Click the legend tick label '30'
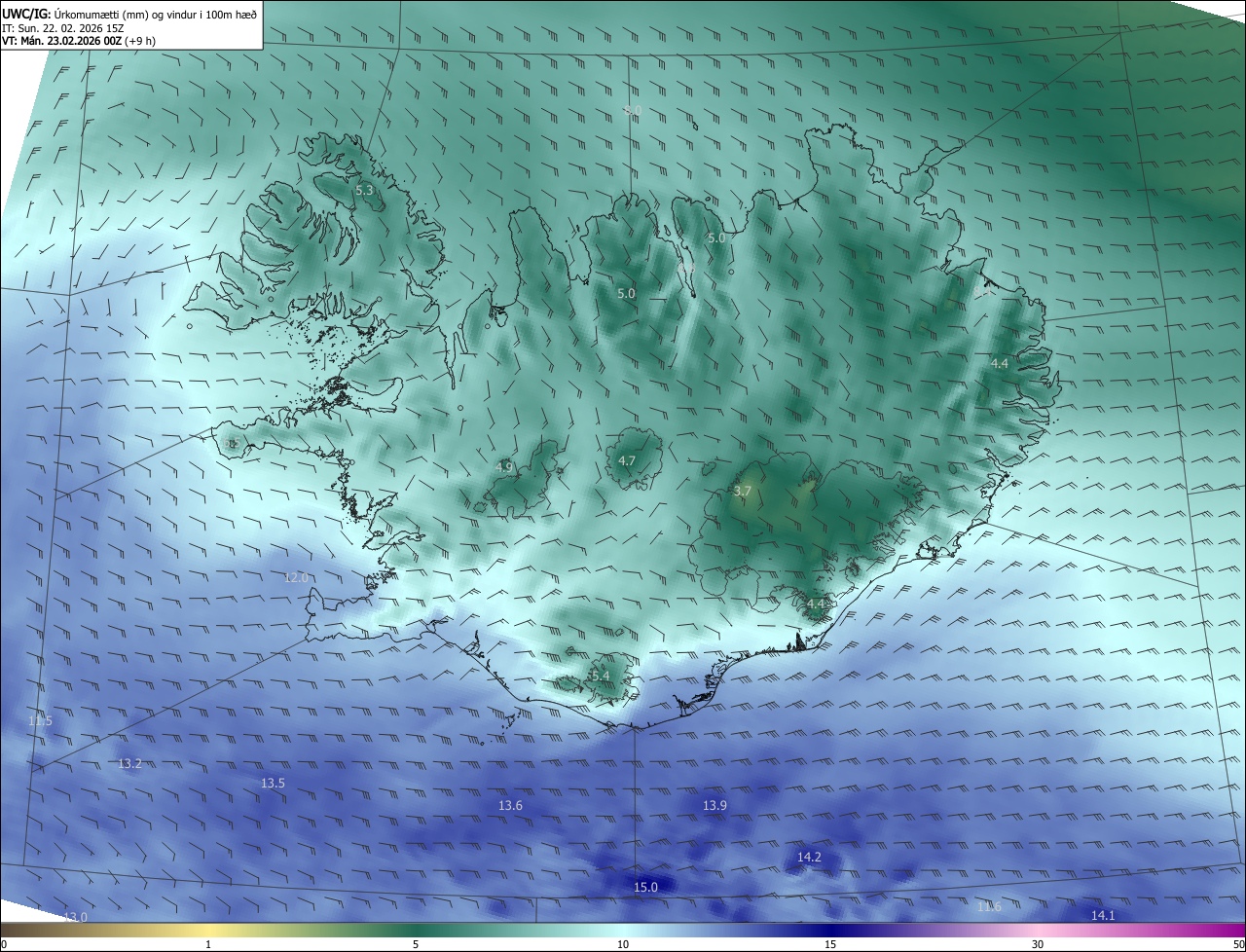The image size is (1246, 952). tap(1038, 944)
